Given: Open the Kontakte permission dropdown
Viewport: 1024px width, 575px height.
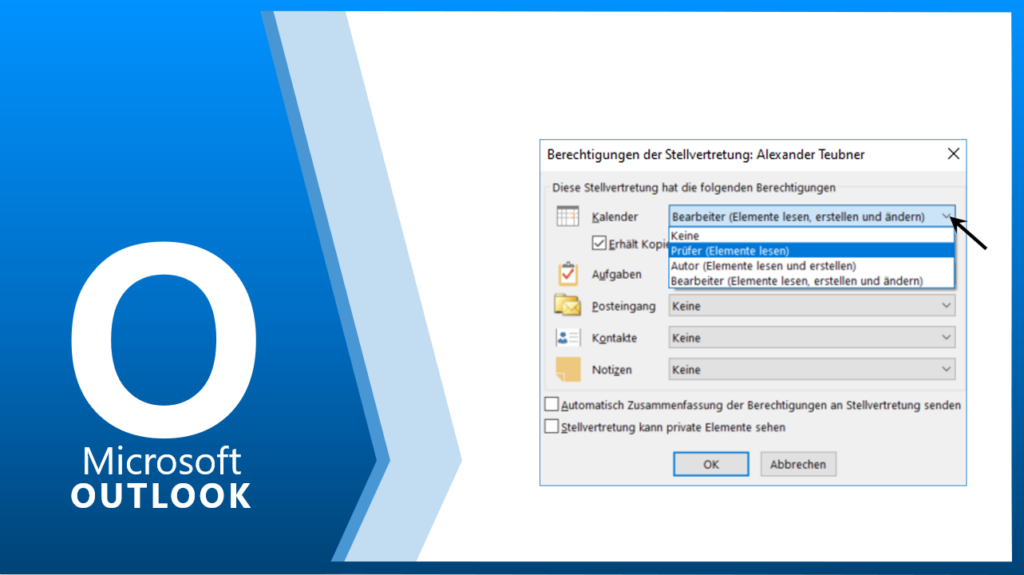Looking at the screenshot, I should point(811,338).
